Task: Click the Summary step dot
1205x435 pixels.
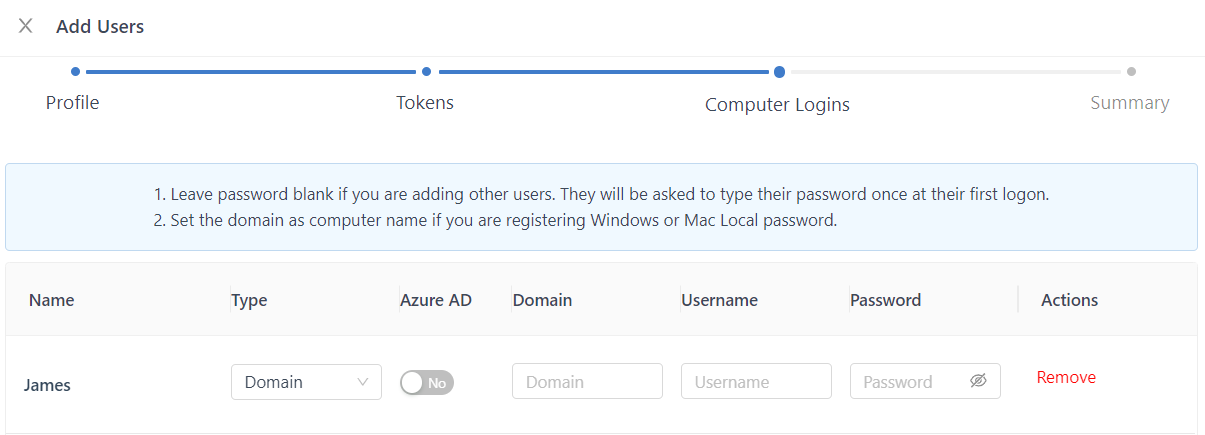Action: click(1131, 71)
